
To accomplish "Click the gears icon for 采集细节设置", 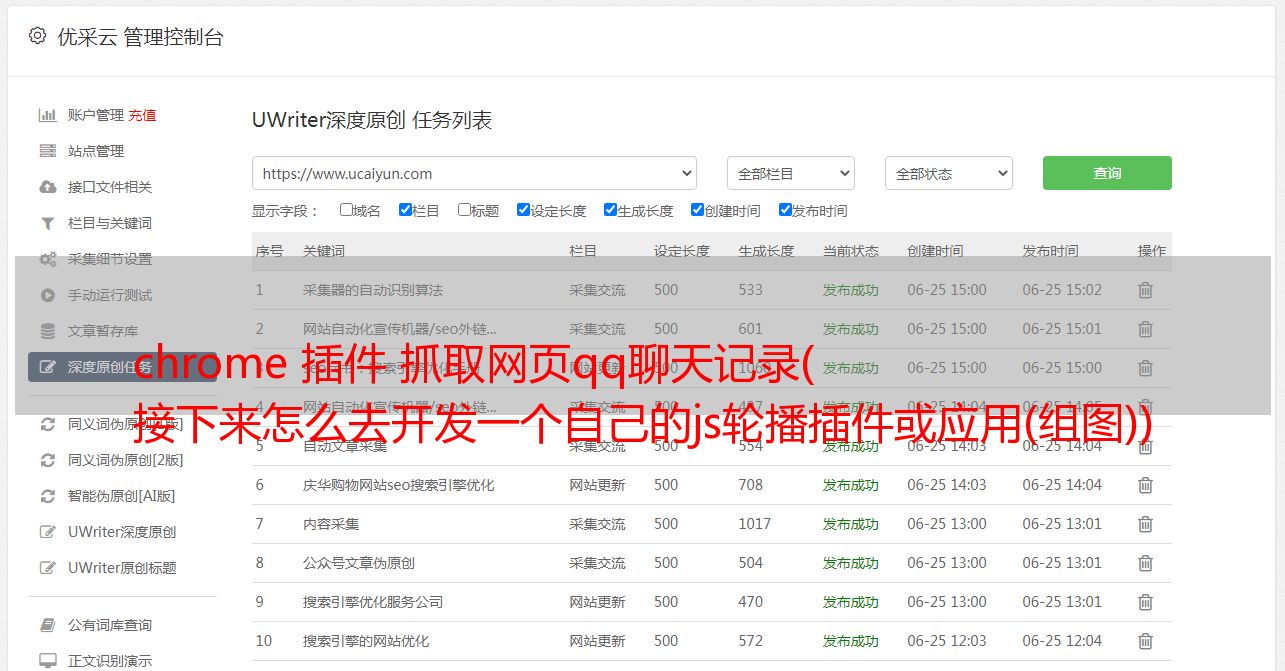I will [x=47, y=259].
